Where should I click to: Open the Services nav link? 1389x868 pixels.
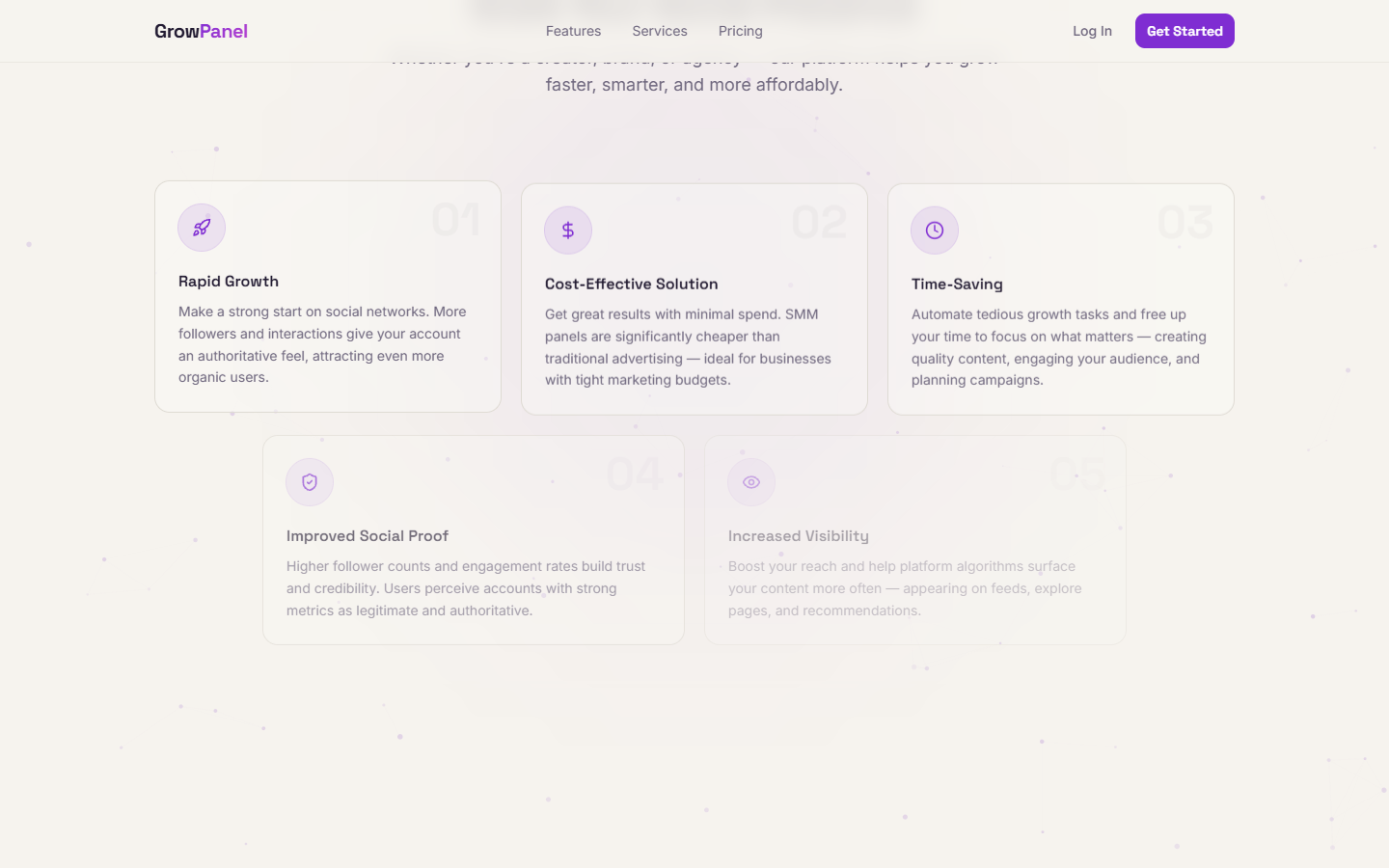(x=660, y=31)
